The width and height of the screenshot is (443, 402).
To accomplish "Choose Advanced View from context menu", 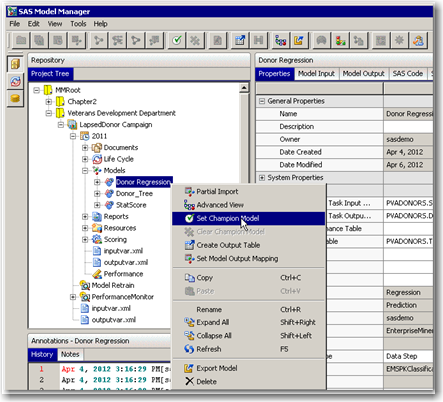I will pos(248,205).
